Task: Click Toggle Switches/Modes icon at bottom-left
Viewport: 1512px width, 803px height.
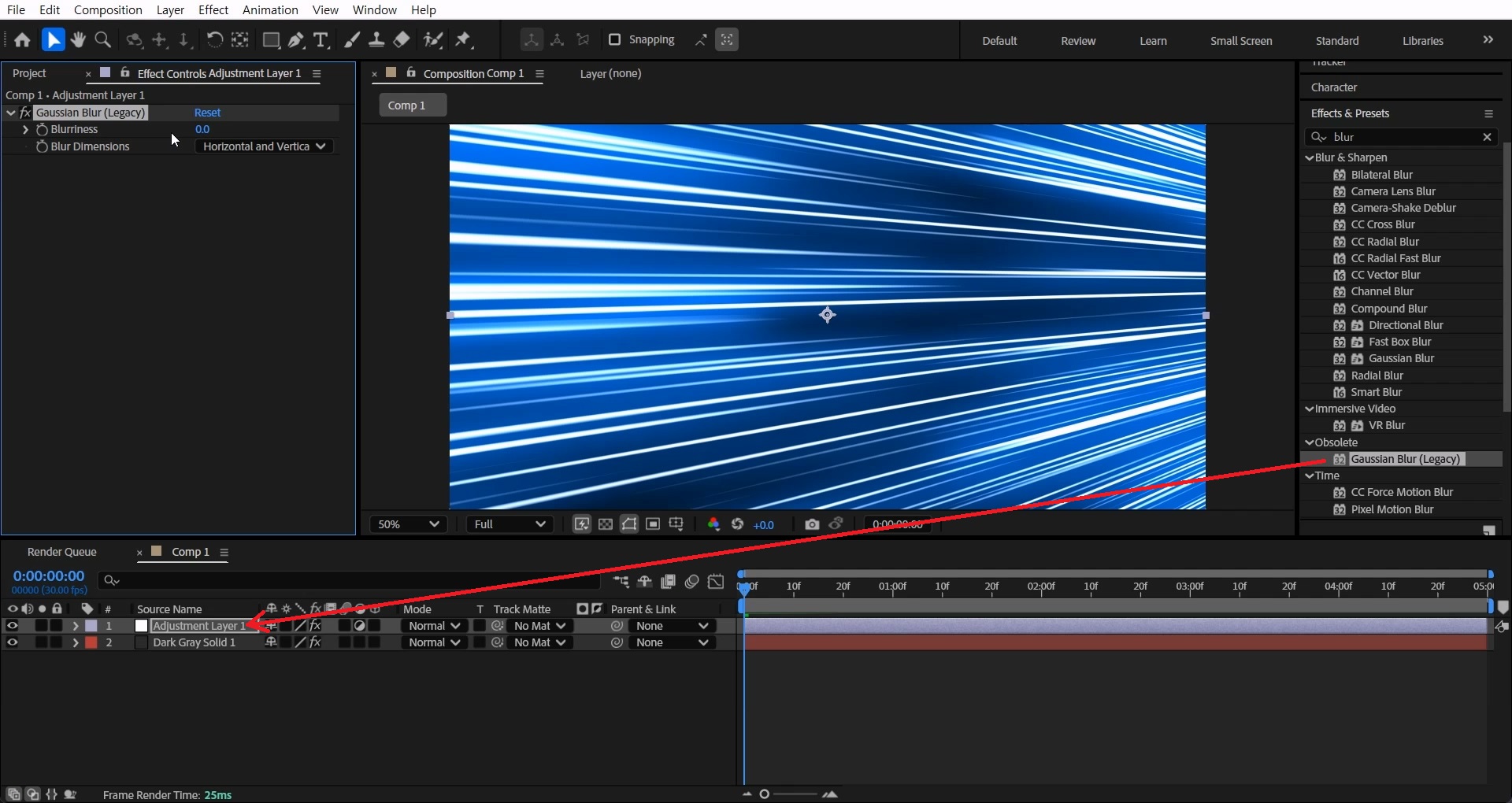Action: click(13, 794)
